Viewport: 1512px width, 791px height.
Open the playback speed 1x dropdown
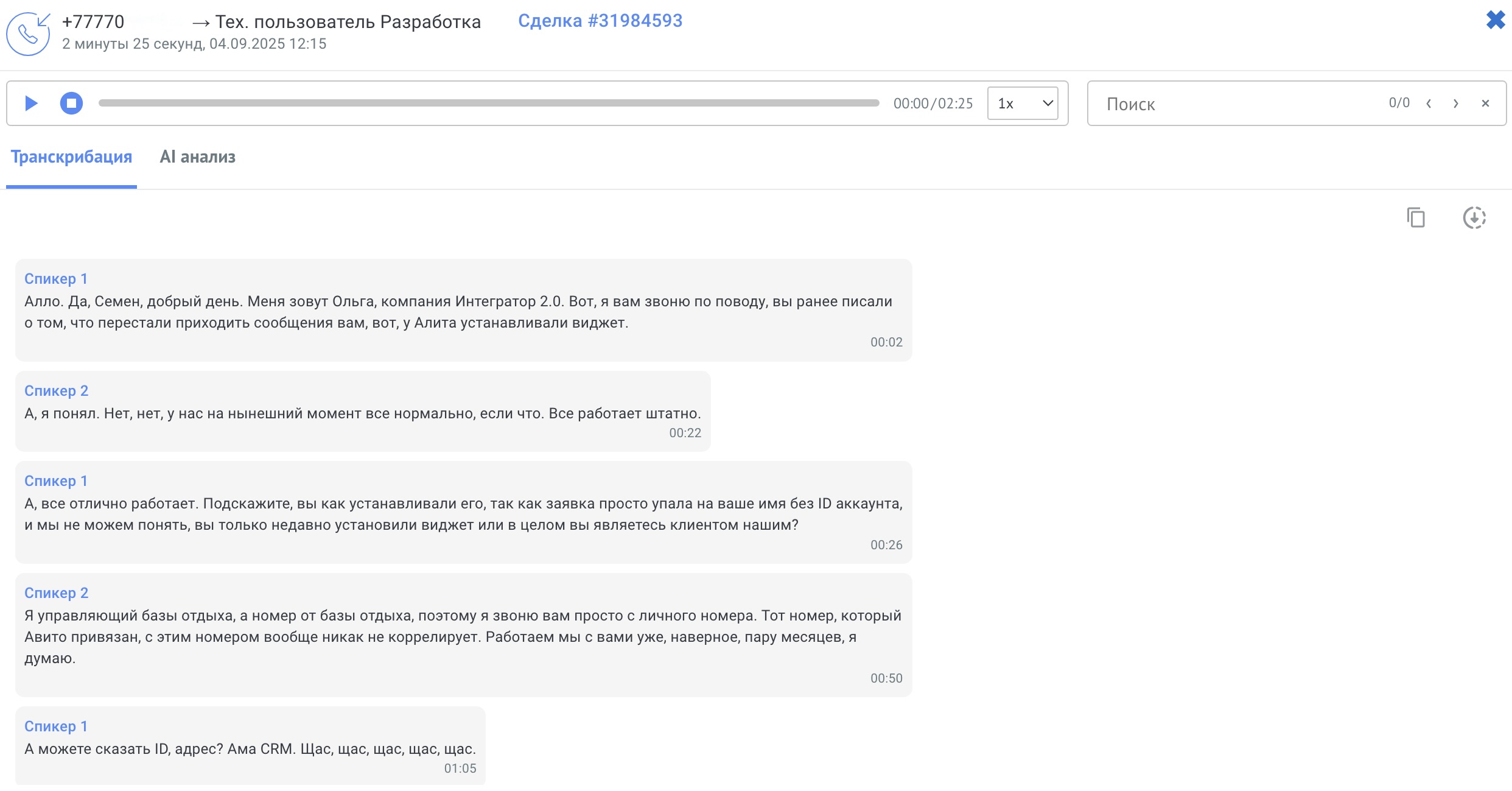point(1023,103)
